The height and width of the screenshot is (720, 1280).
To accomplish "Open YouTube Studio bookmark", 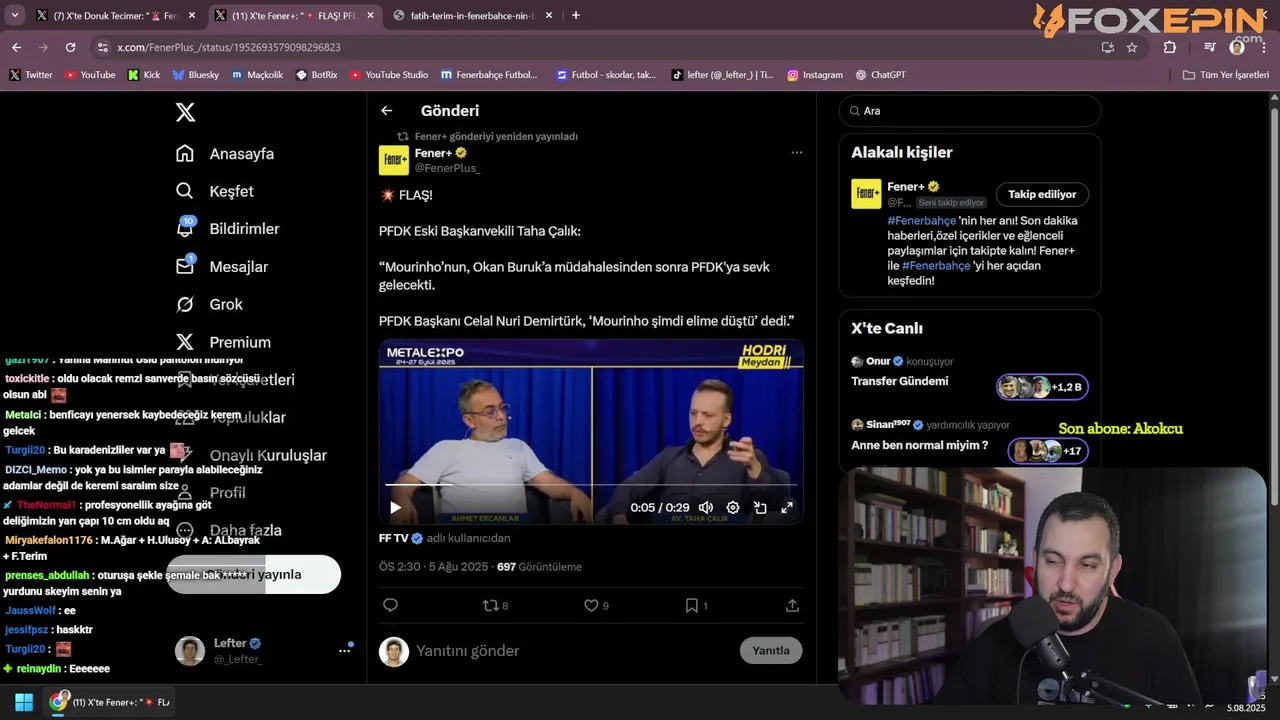I will point(389,75).
